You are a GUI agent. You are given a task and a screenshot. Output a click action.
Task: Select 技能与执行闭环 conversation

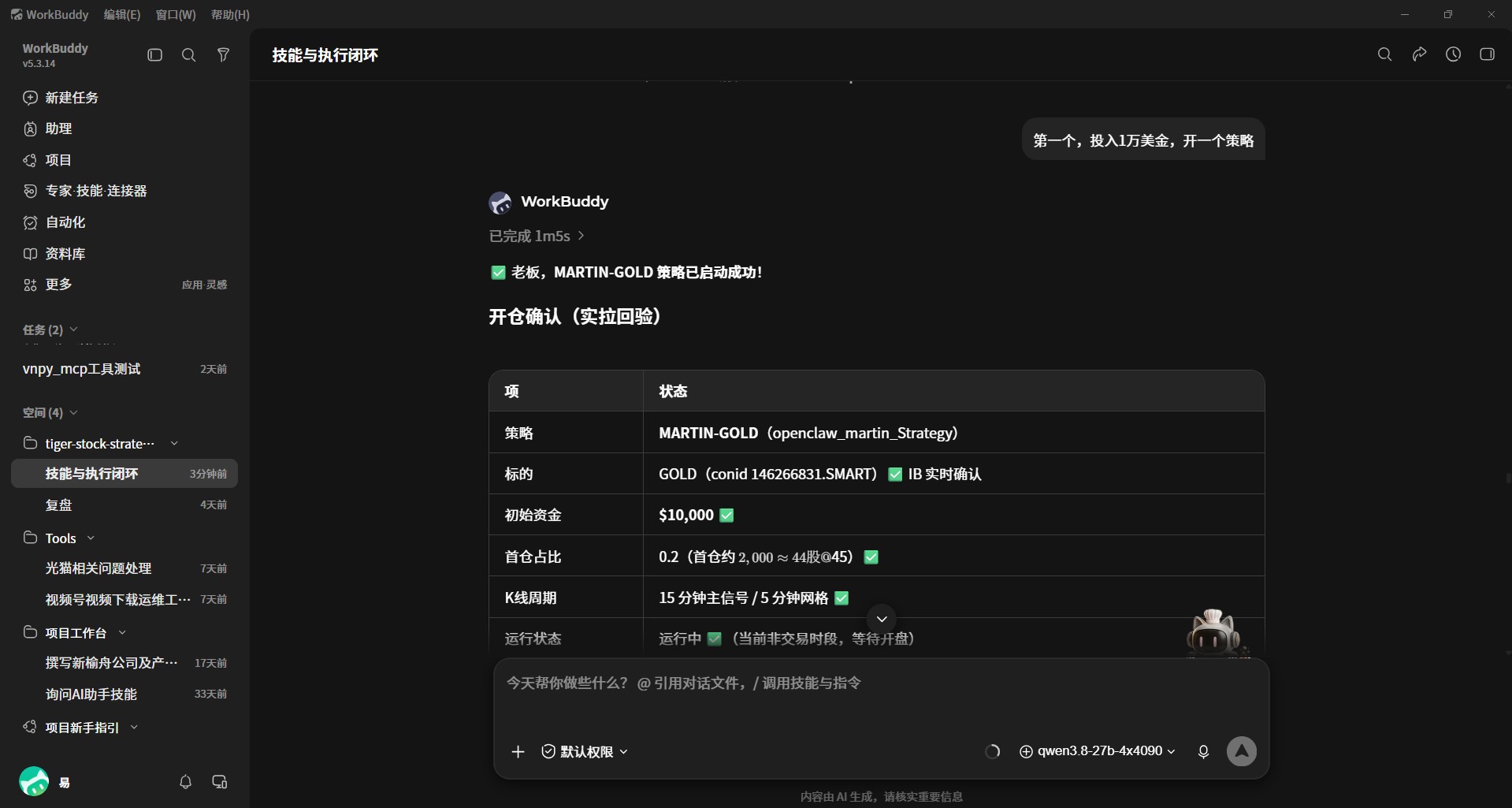(124, 474)
